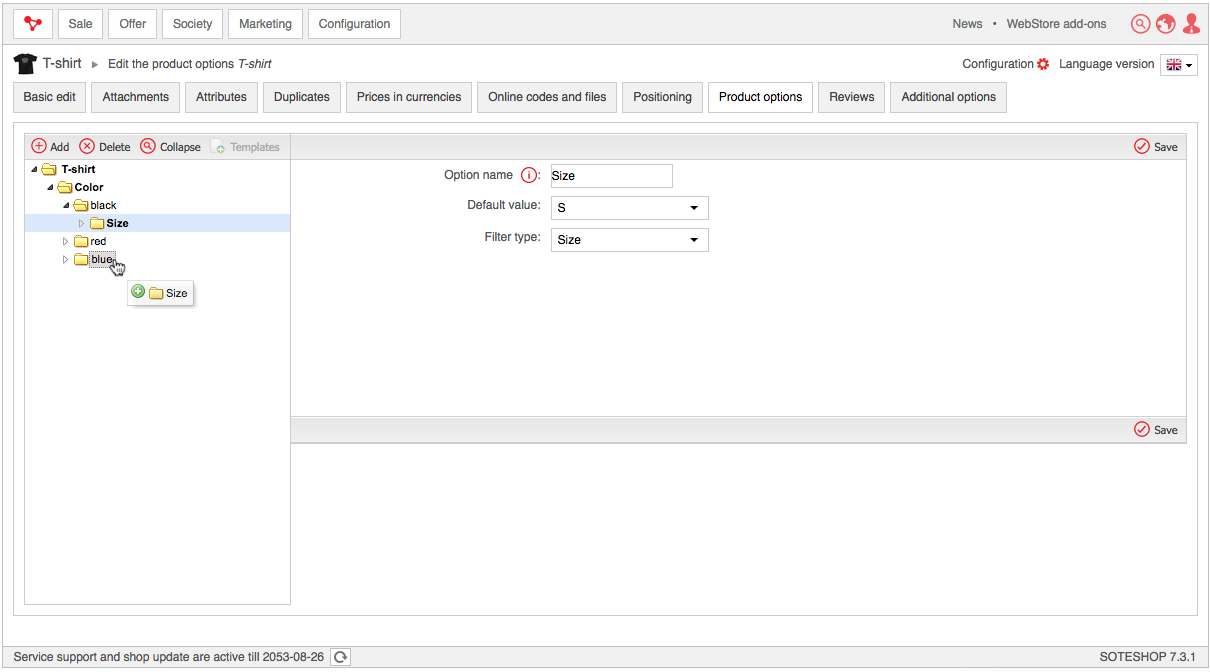This screenshot has height=672, width=1210.
Task: Collapse the options tree
Action: [170, 147]
